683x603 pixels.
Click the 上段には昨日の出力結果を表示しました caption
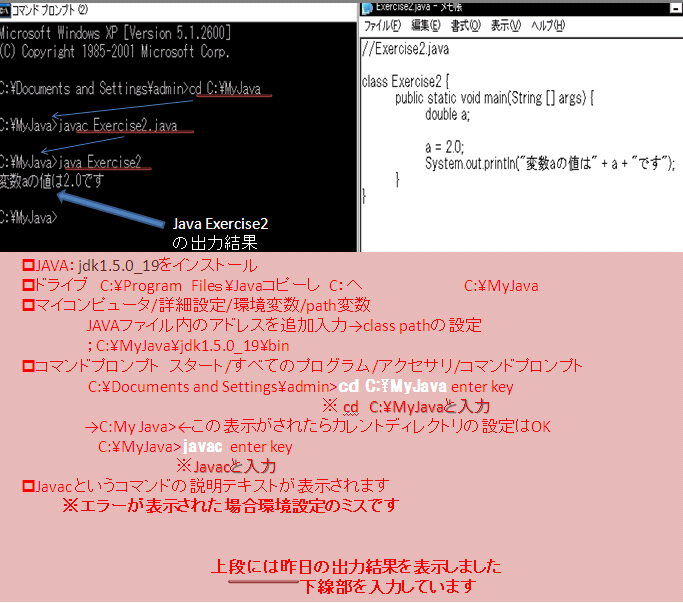click(356, 566)
